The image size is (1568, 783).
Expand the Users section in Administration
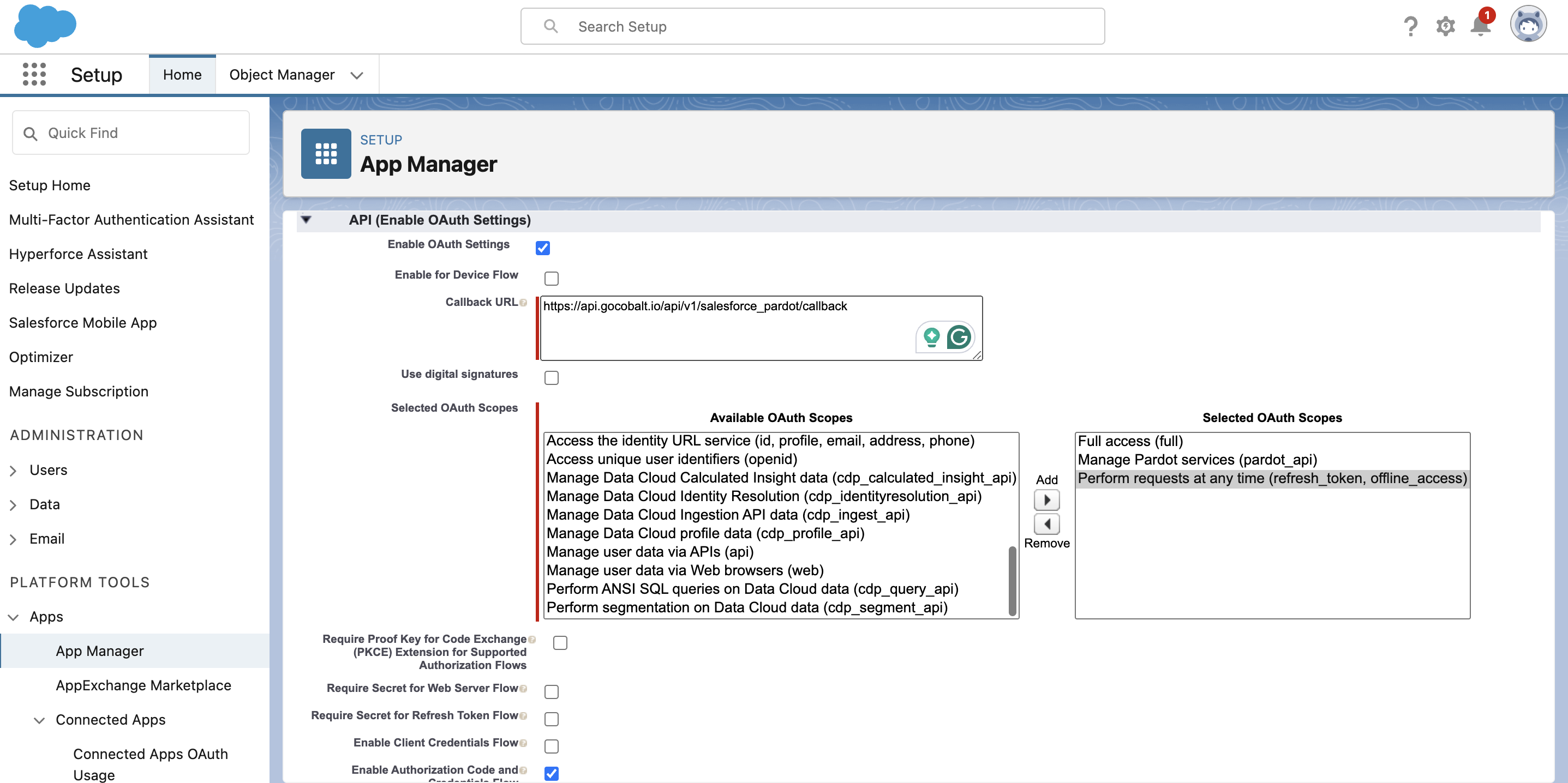(x=14, y=469)
